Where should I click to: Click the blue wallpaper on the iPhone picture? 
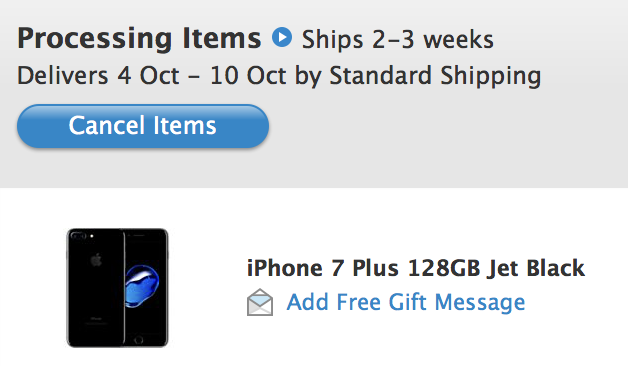[142, 286]
